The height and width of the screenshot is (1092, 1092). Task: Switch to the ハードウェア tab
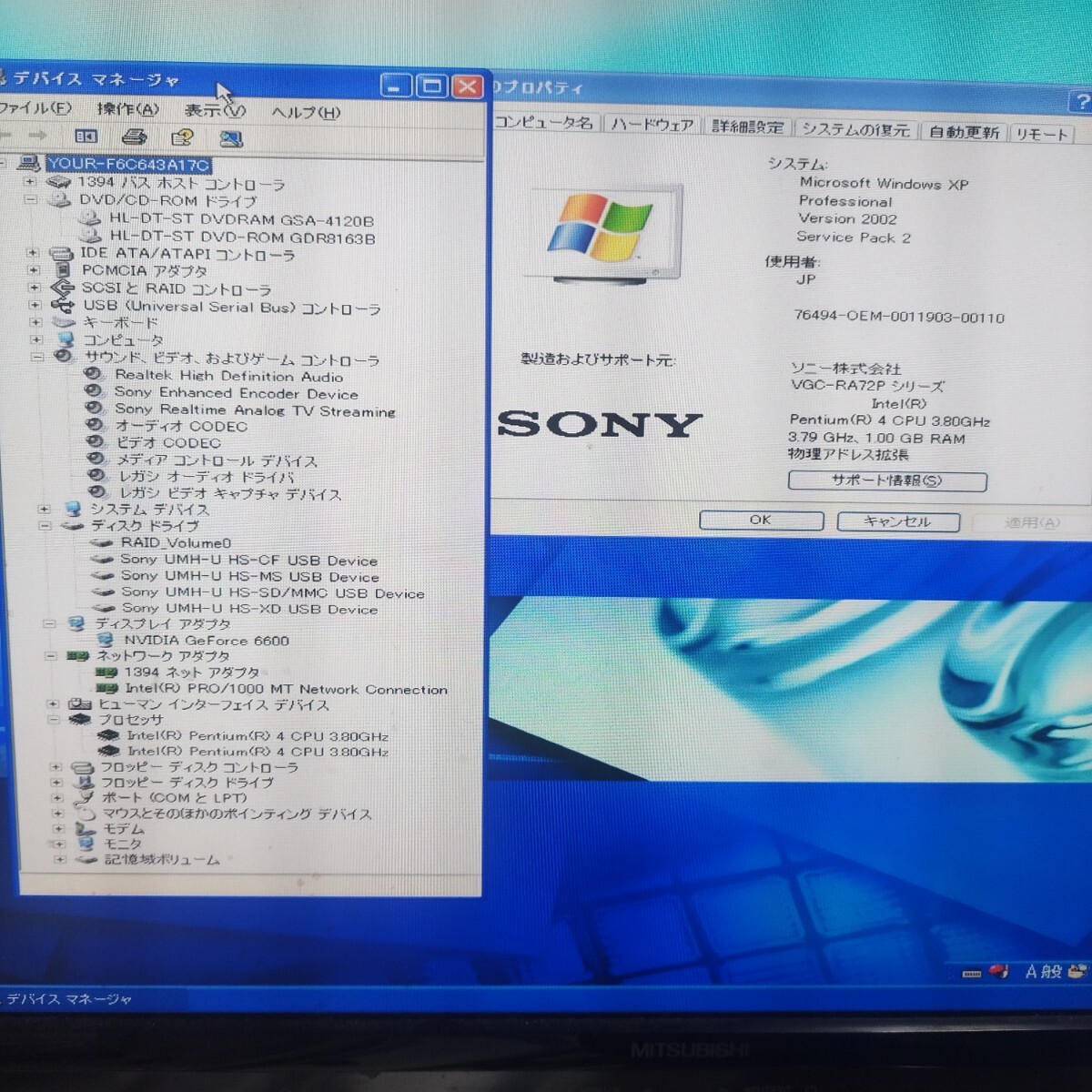[652, 125]
